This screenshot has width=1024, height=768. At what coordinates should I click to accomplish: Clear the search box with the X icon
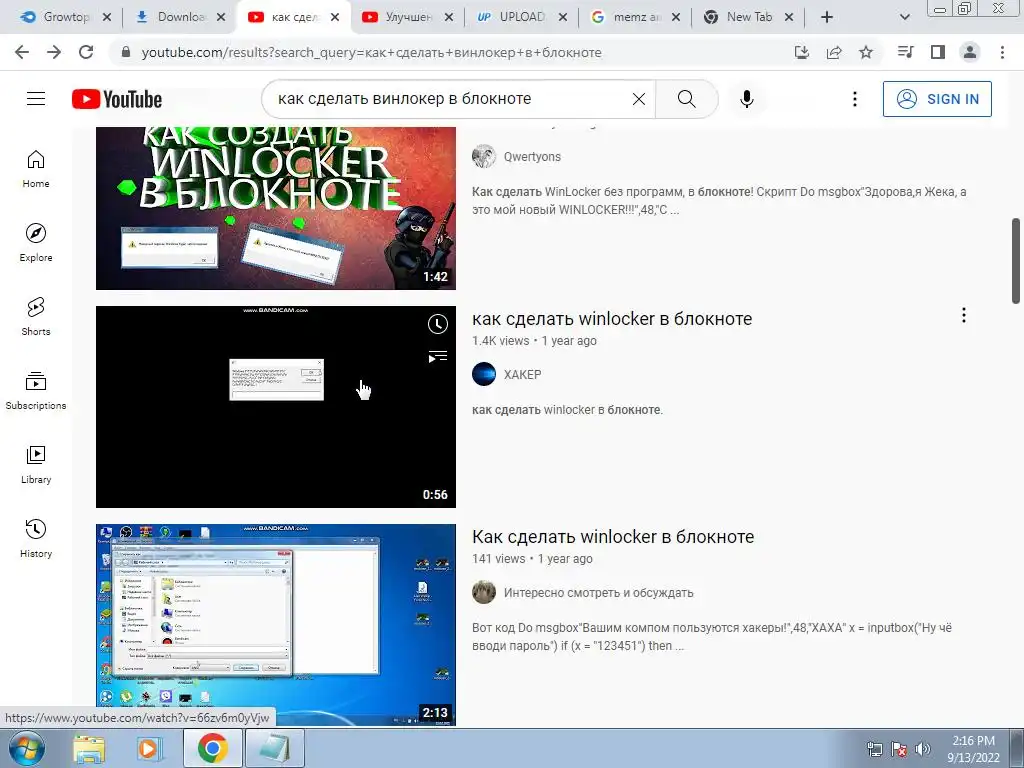pos(639,99)
